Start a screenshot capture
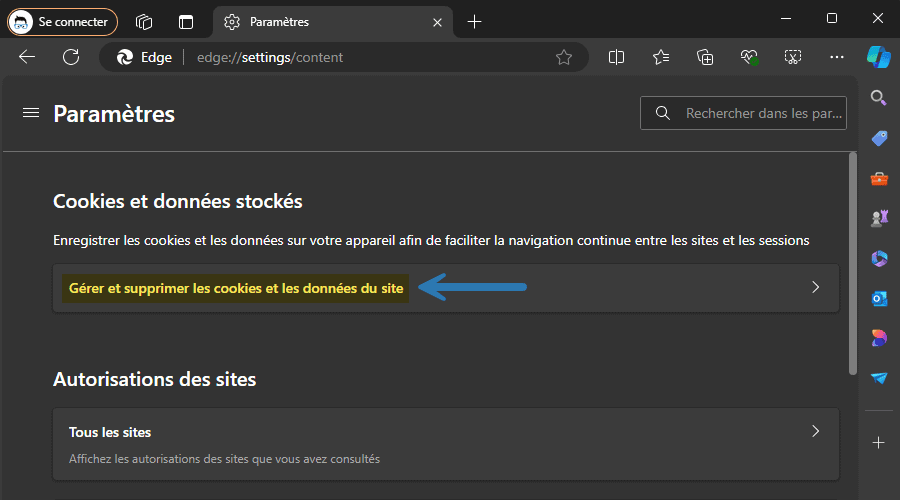Image resolution: width=900 pixels, height=500 pixels. (793, 57)
